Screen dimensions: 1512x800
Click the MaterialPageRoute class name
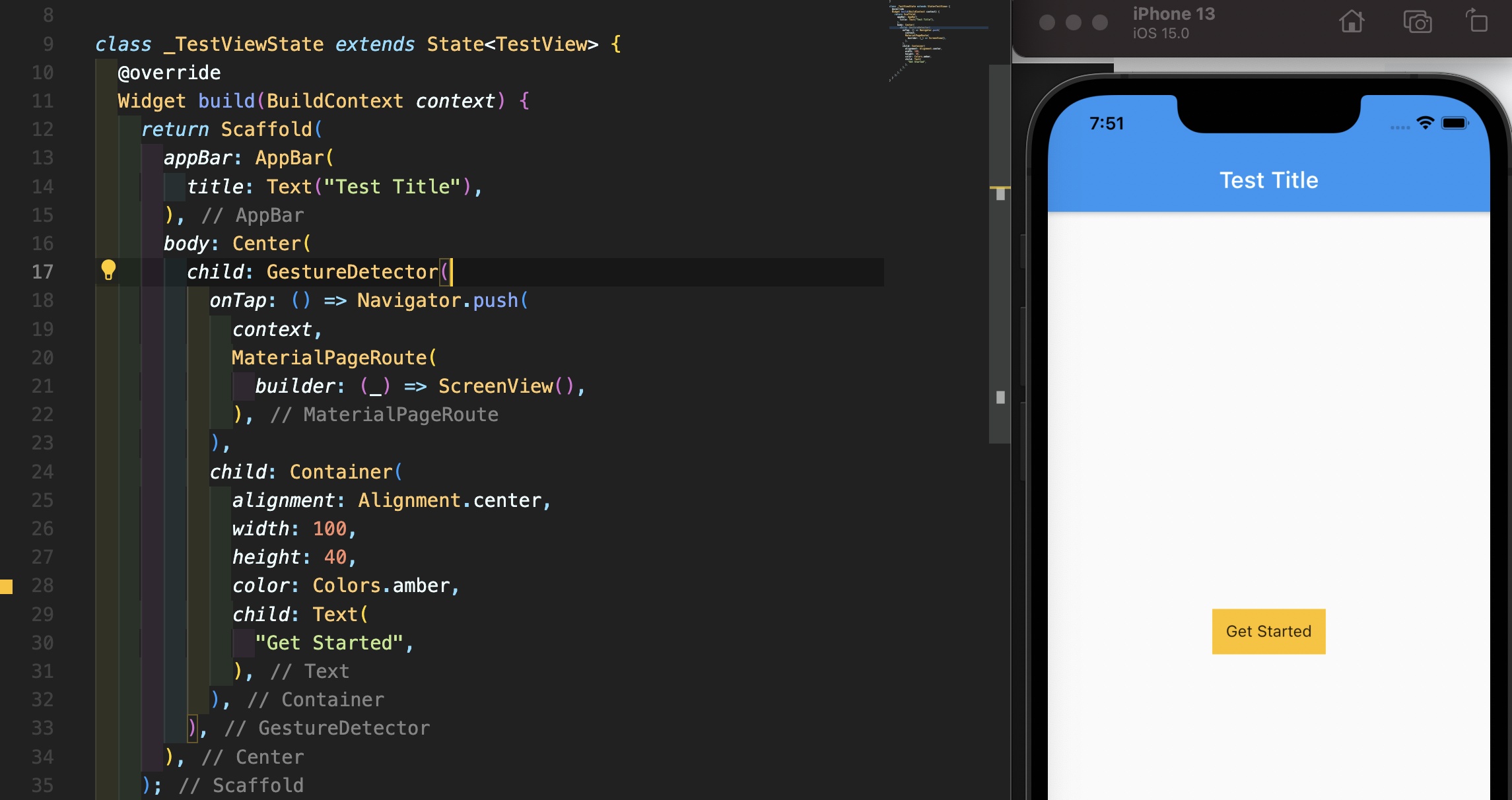tap(329, 358)
